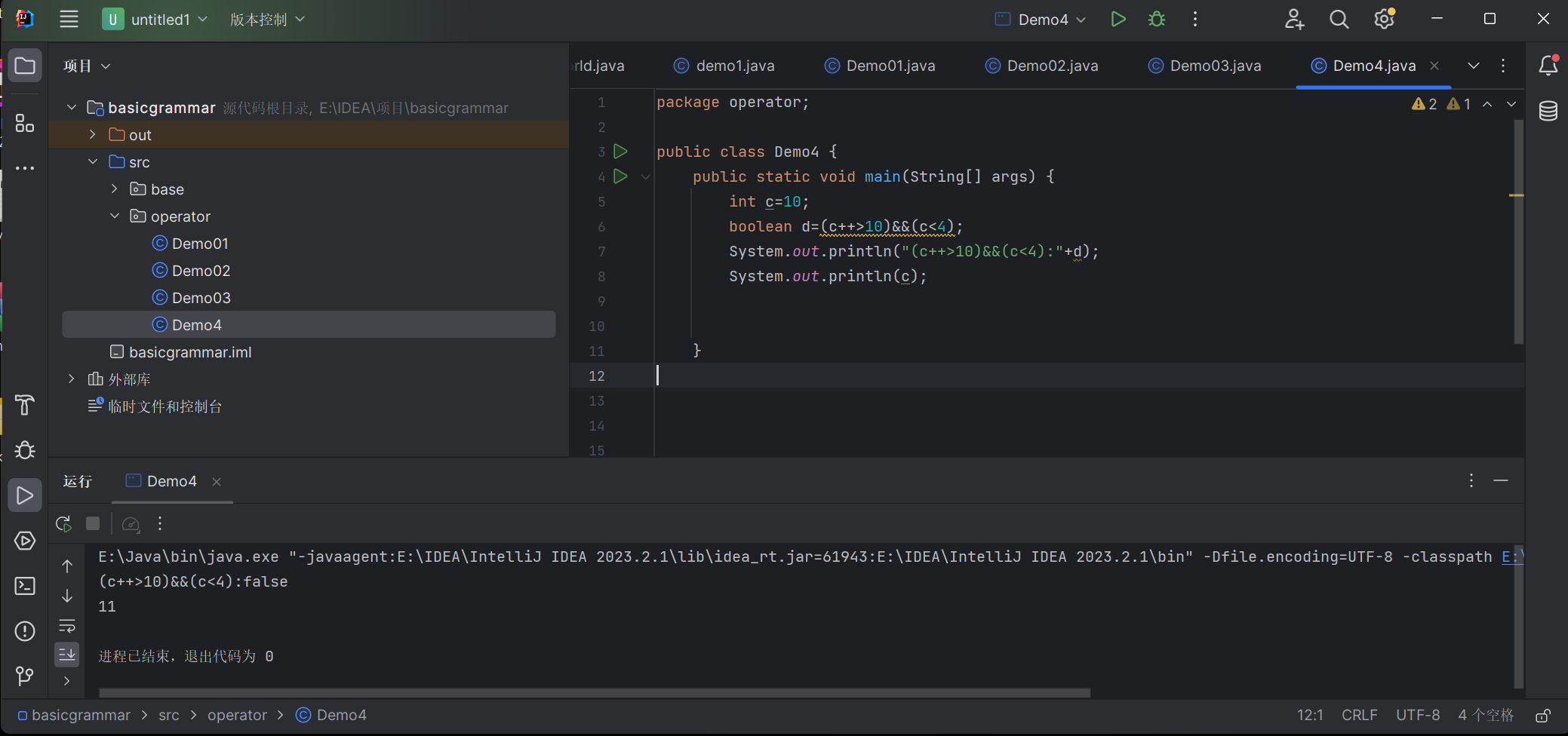This screenshot has height=736, width=1568.
Task: Show hidden editor tabs dropdown
Action: click(x=1473, y=66)
